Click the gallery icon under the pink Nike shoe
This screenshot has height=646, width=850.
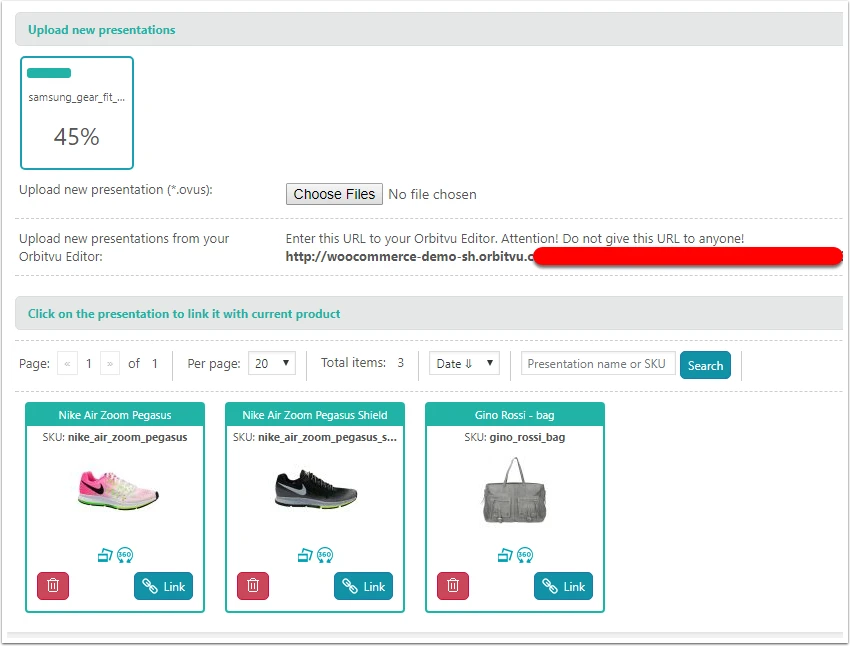click(105, 555)
